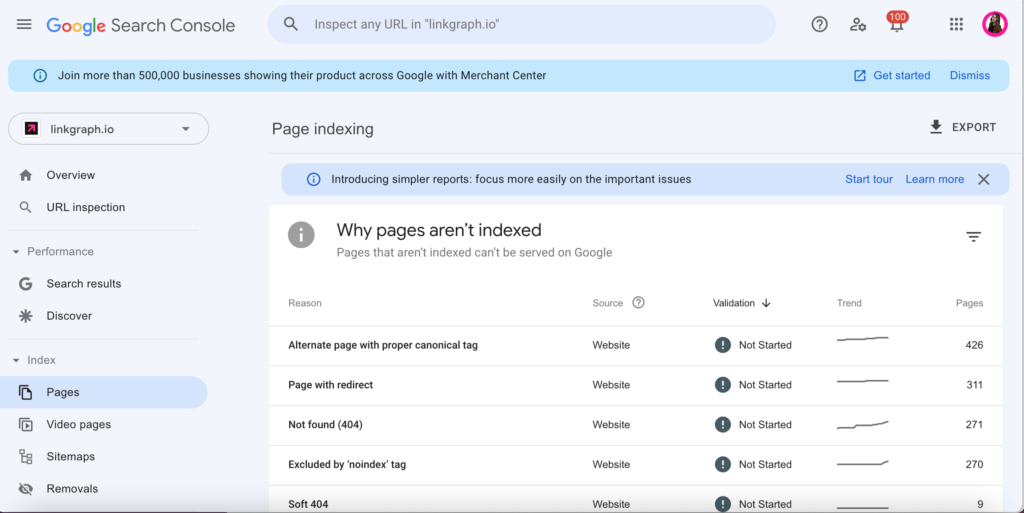Go to Overview in the sidebar
Image resolution: width=1024 pixels, height=513 pixels.
[x=70, y=175]
